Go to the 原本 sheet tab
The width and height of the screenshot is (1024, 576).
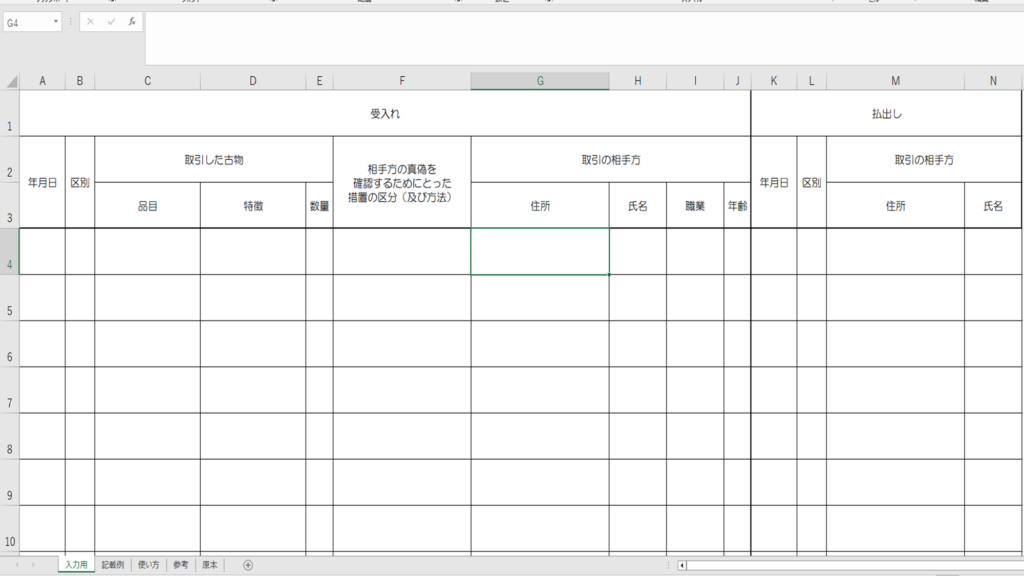pyautogui.click(x=209, y=565)
